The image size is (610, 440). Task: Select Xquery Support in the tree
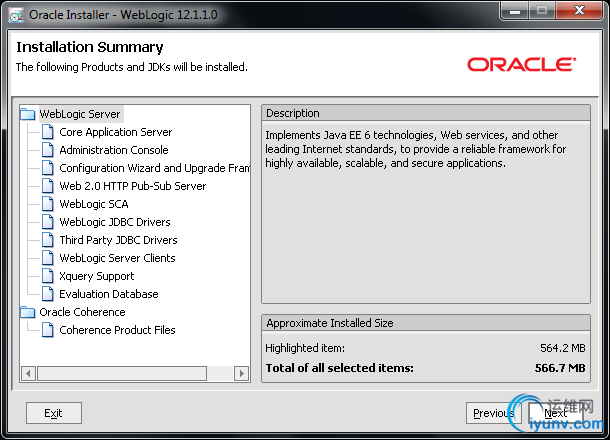[96, 276]
